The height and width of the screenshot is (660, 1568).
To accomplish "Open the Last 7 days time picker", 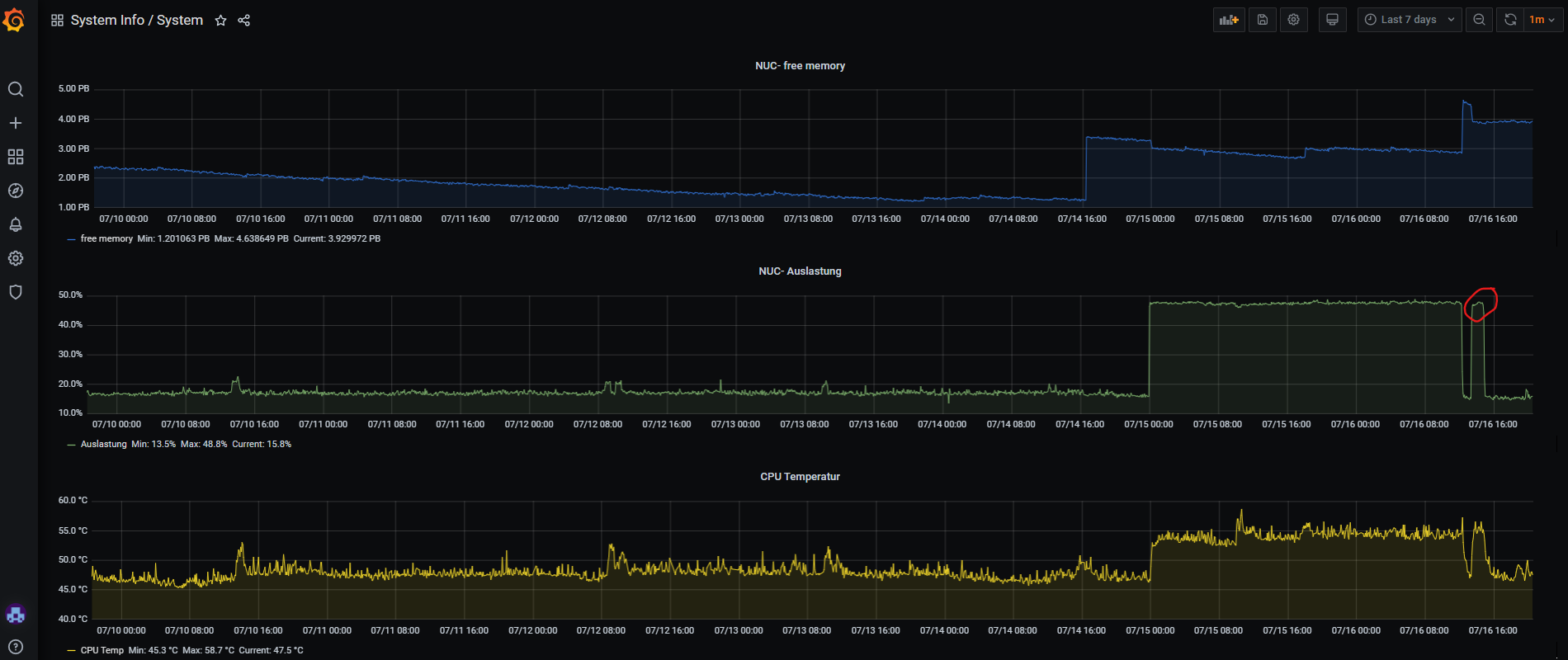I will pos(1409,20).
